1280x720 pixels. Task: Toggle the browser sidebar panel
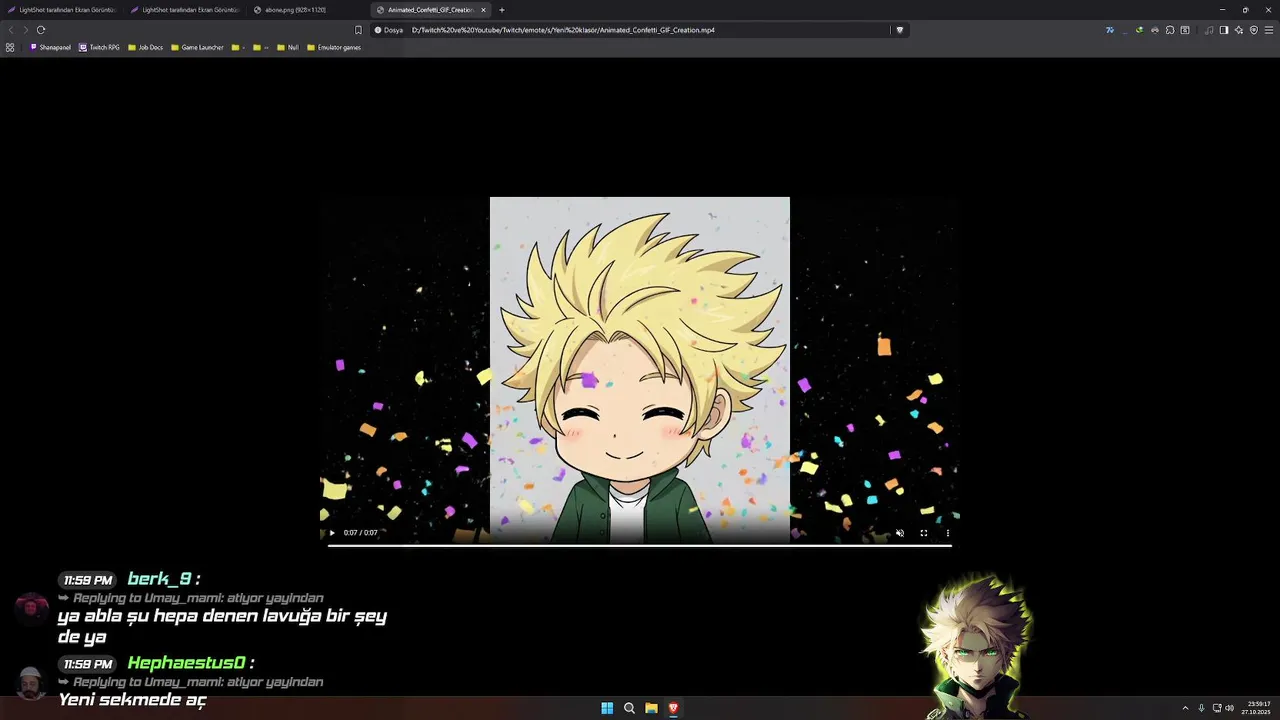click(x=1224, y=30)
